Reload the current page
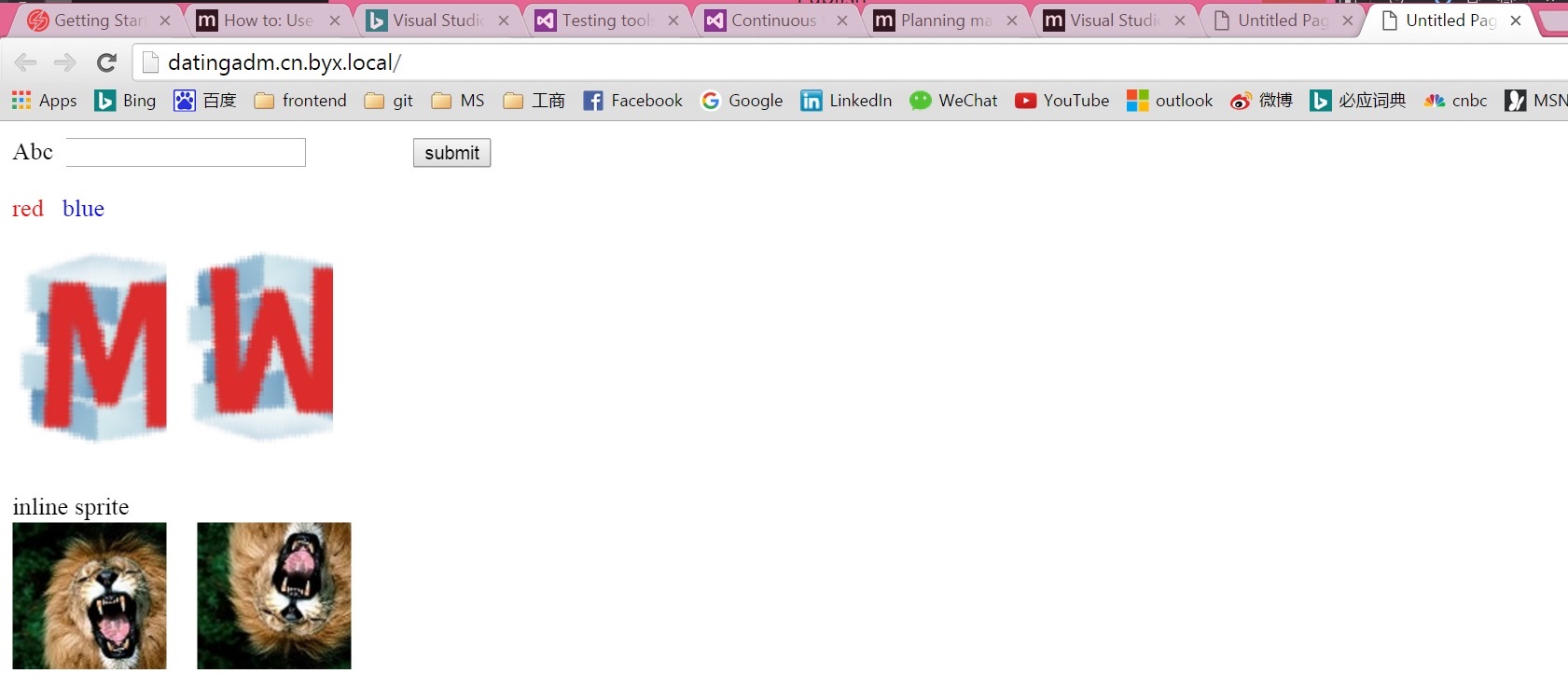1568x687 pixels. tap(106, 62)
